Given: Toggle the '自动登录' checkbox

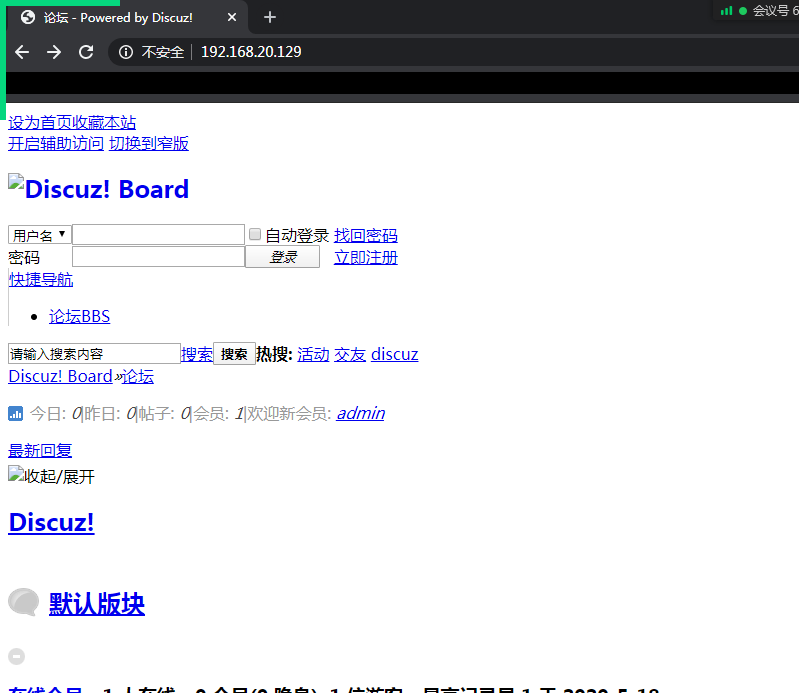Looking at the screenshot, I should pos(255,234).
